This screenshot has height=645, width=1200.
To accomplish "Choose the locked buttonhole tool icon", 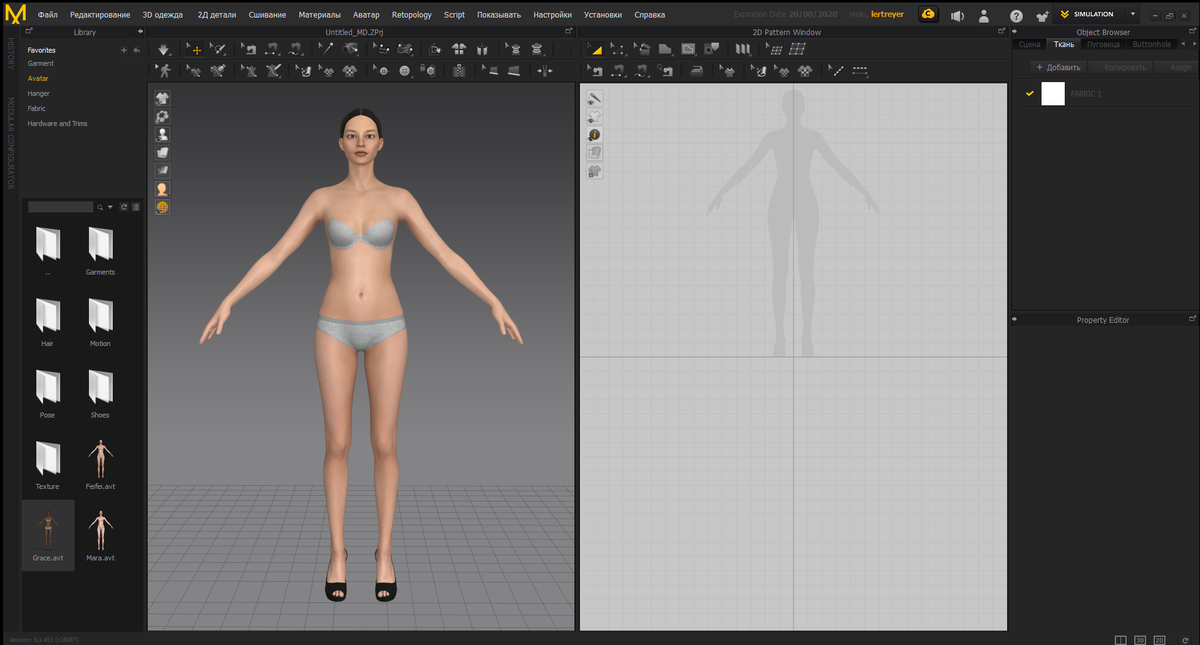I will point(427,71).
